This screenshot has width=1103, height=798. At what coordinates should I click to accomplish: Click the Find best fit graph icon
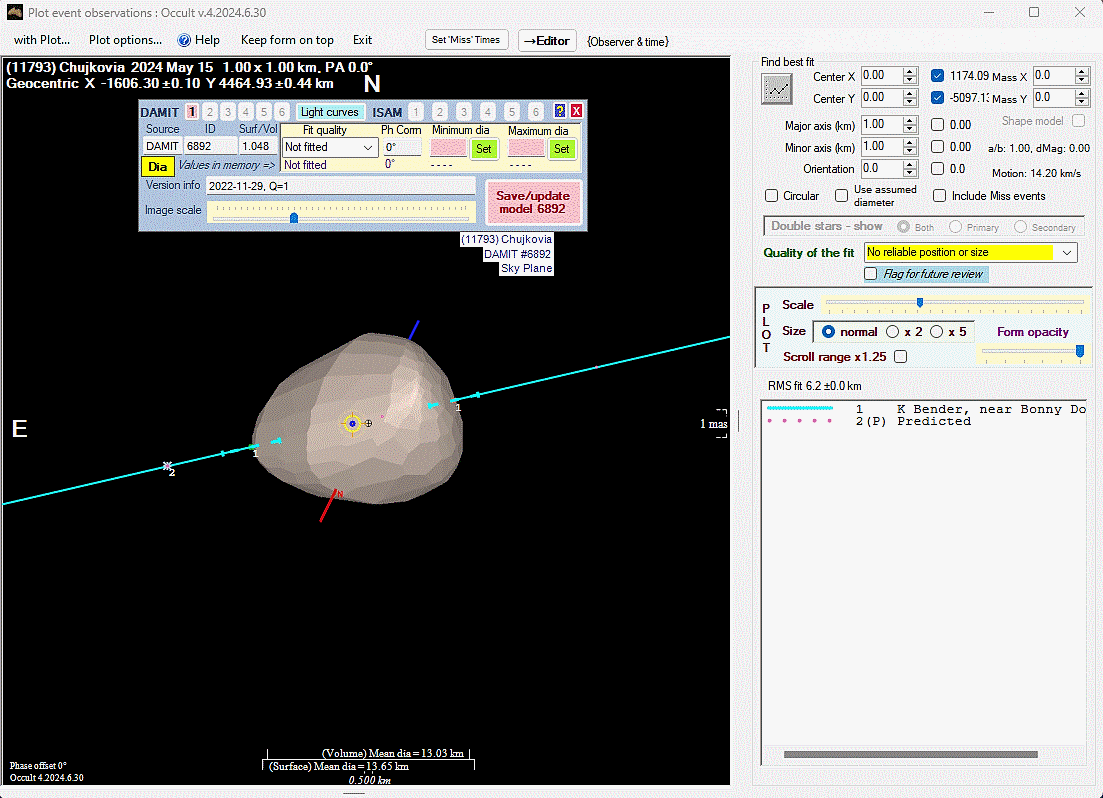(x=776, y=89)
